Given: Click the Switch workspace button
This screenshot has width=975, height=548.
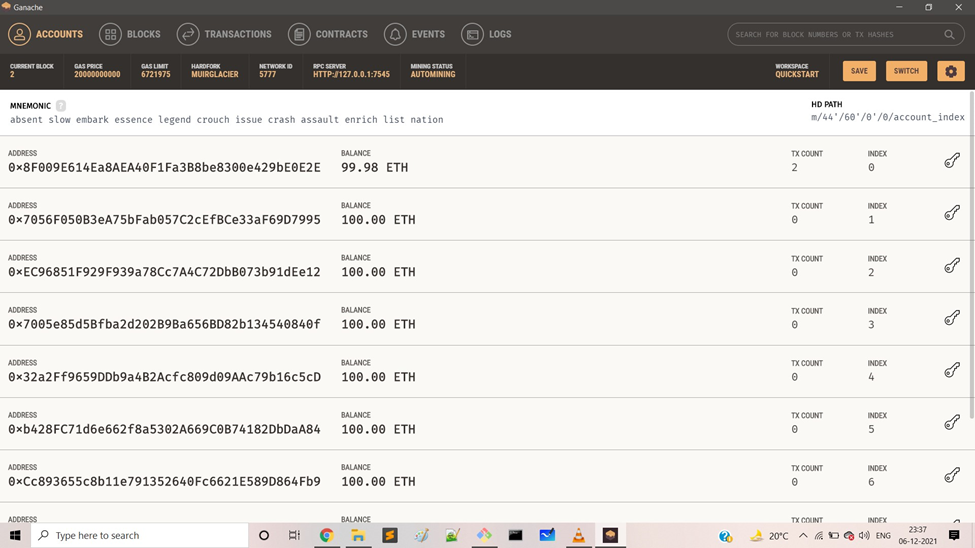Looking at the screenshot, I should 906,71.
